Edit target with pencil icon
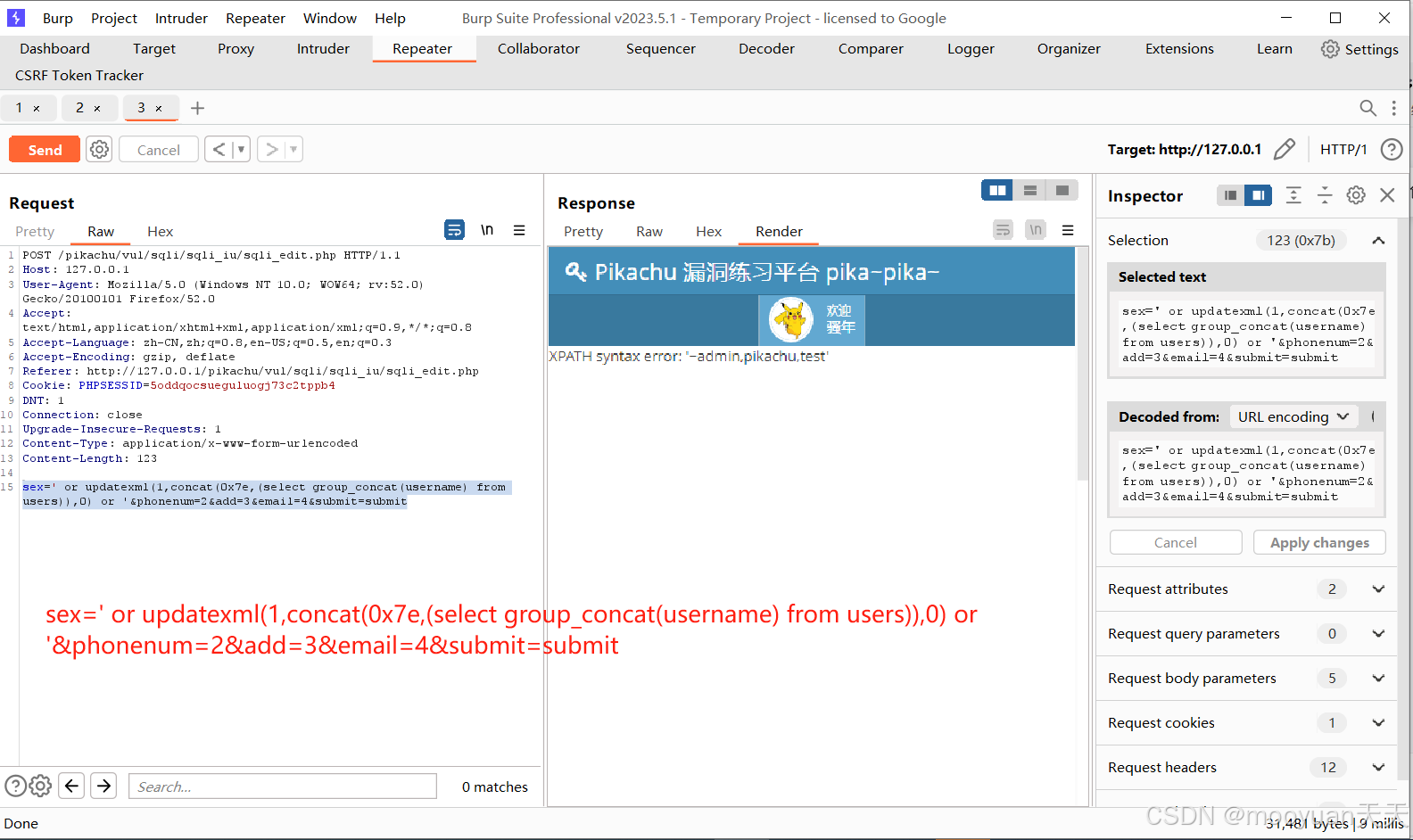 pyautogui.click(x=1285, y=149)
